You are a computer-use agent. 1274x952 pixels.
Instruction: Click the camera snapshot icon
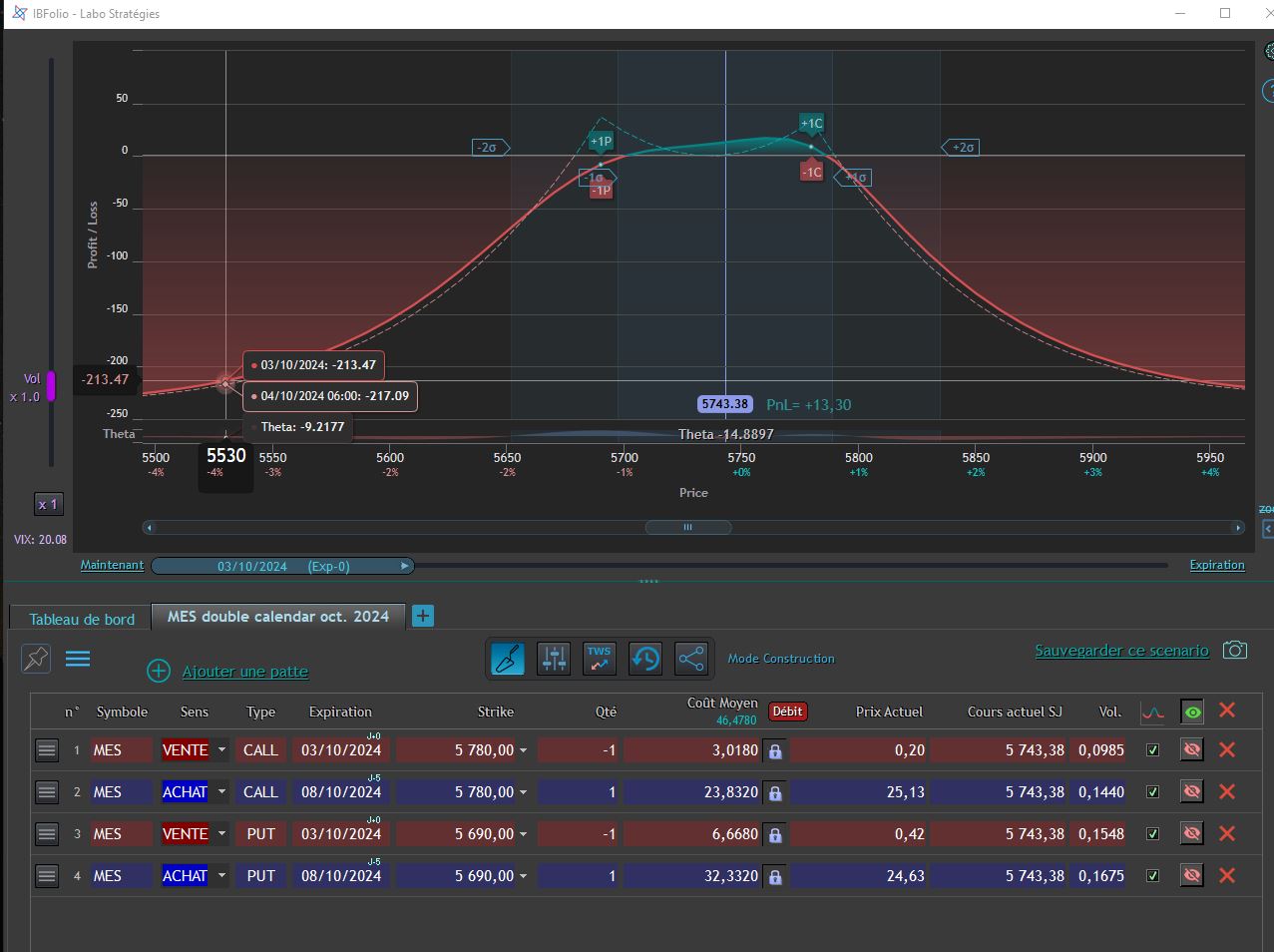tap(1235, 650)
